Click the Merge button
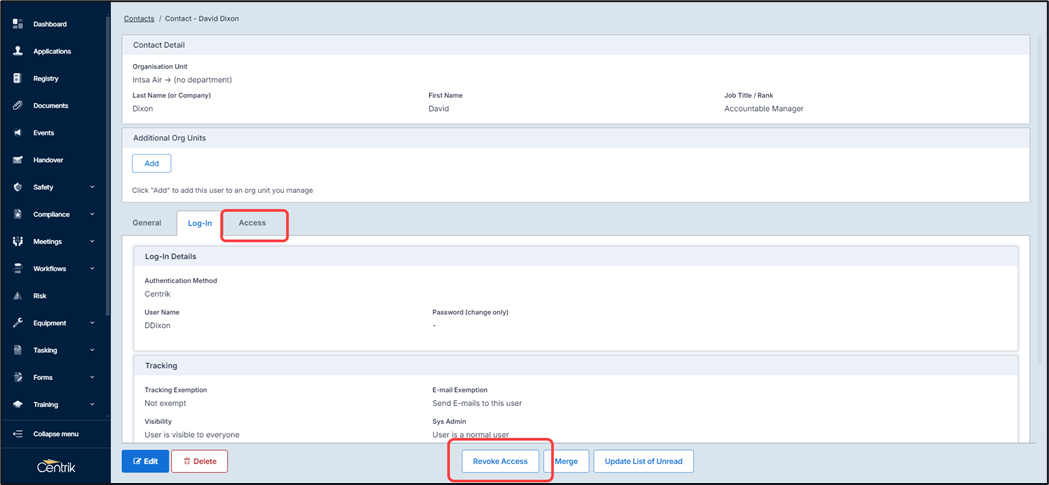 (x=566, y=461)
